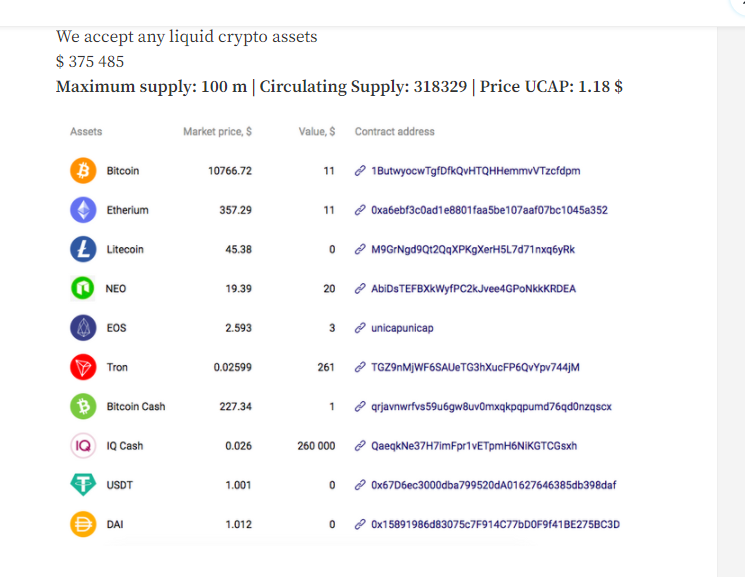The width and height of the screenshot is (745, 577).
Task: Click the Contract address column header
Action: pyautogui.click(x=394, y=132)
